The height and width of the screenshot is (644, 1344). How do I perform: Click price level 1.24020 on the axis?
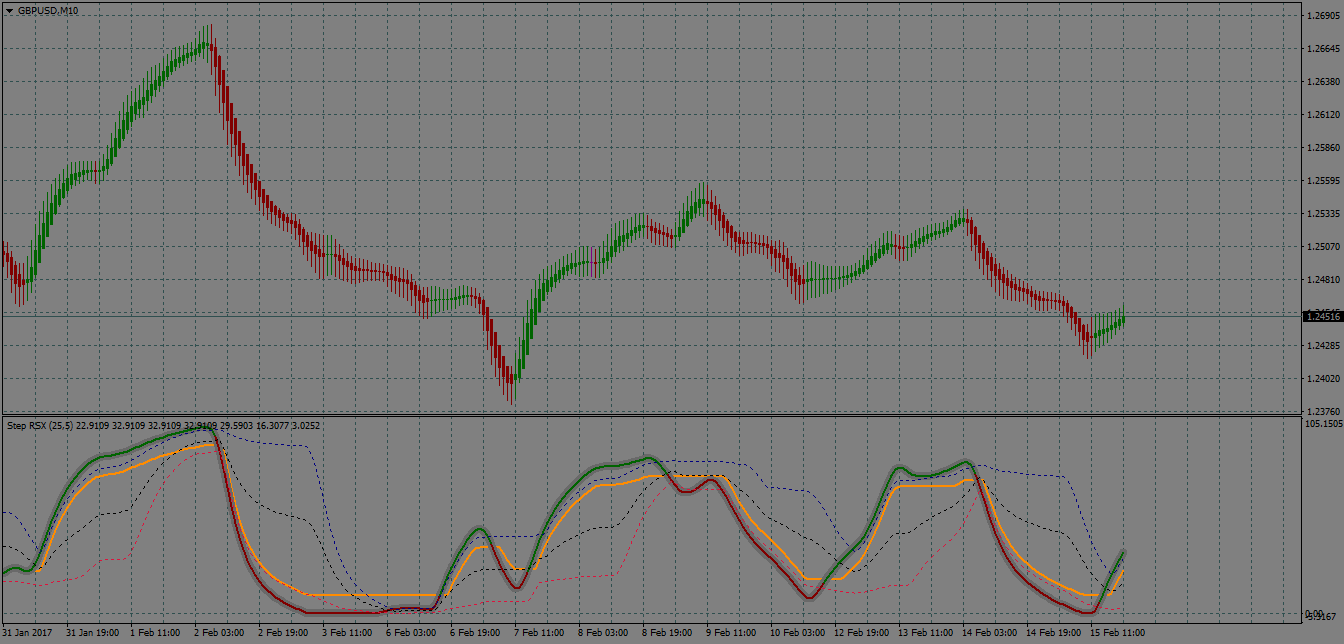pos(1324,378)
